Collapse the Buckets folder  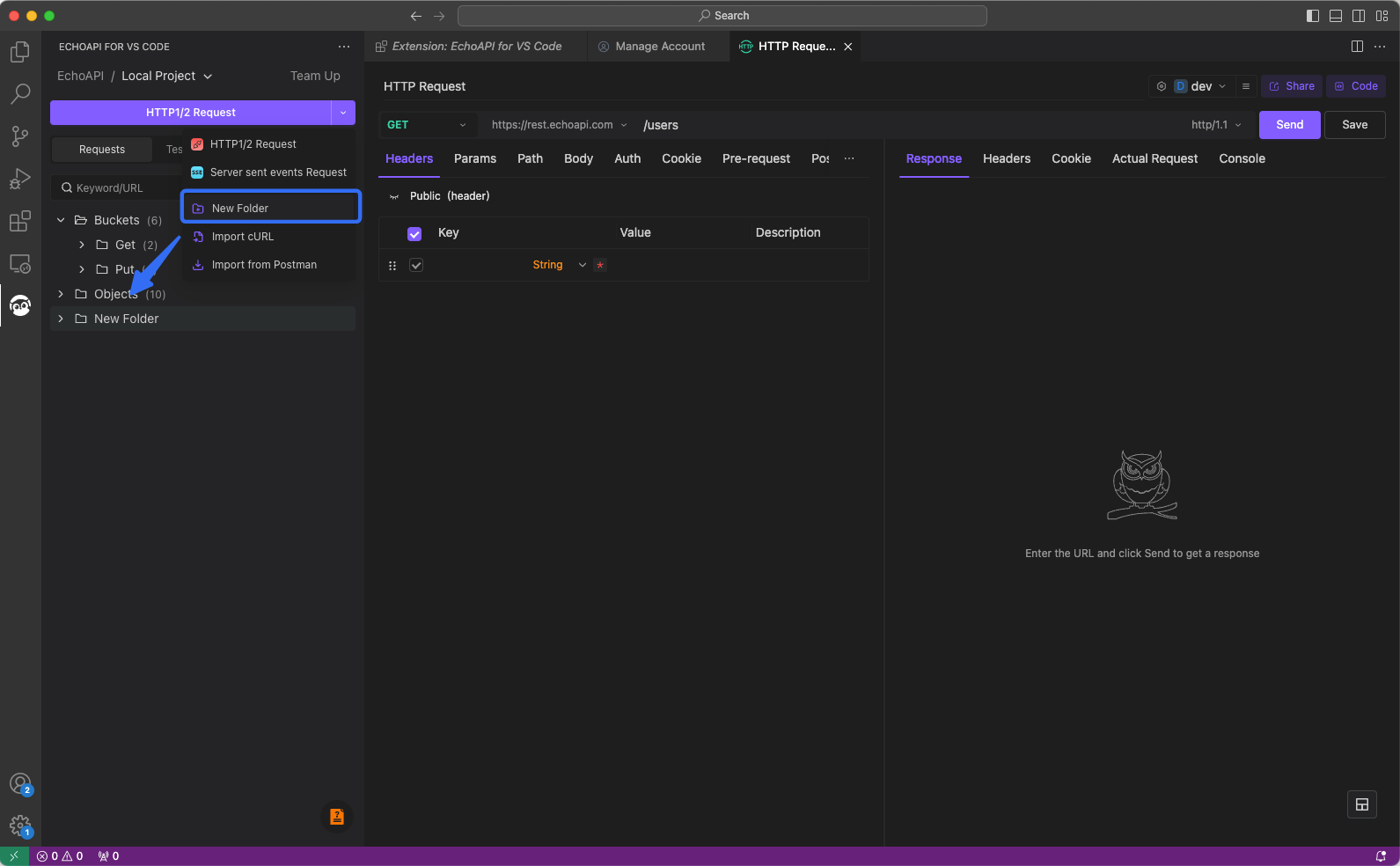(61, 220)
